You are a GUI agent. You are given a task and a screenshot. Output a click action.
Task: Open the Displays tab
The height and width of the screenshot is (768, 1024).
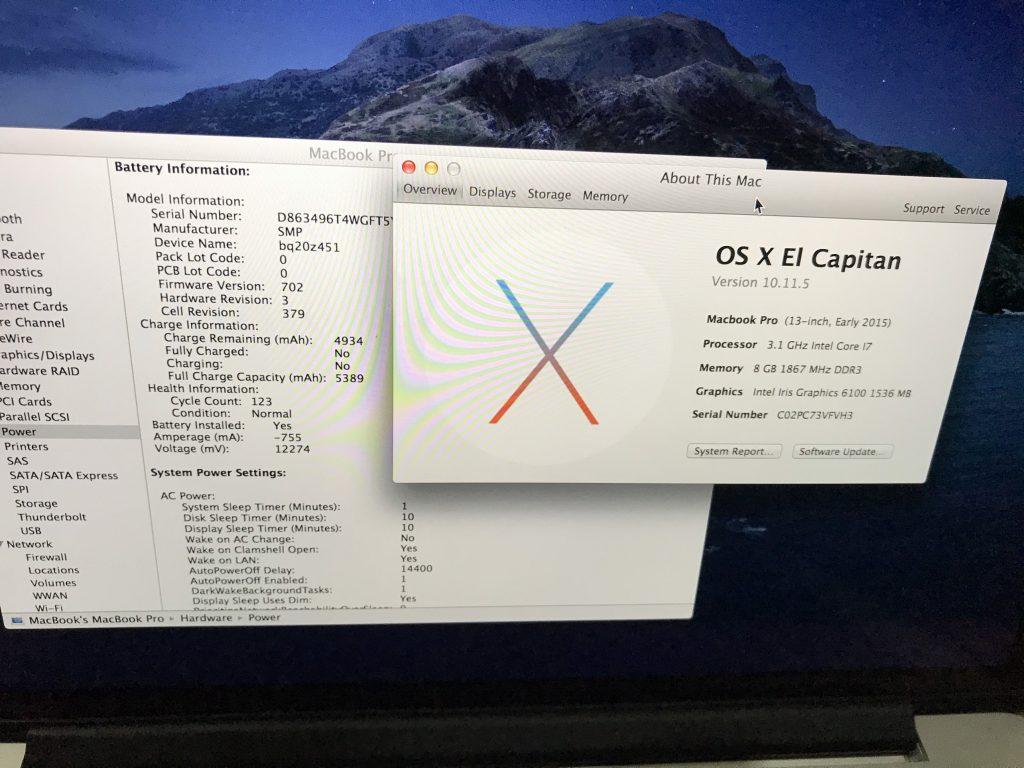pos(492,192)
